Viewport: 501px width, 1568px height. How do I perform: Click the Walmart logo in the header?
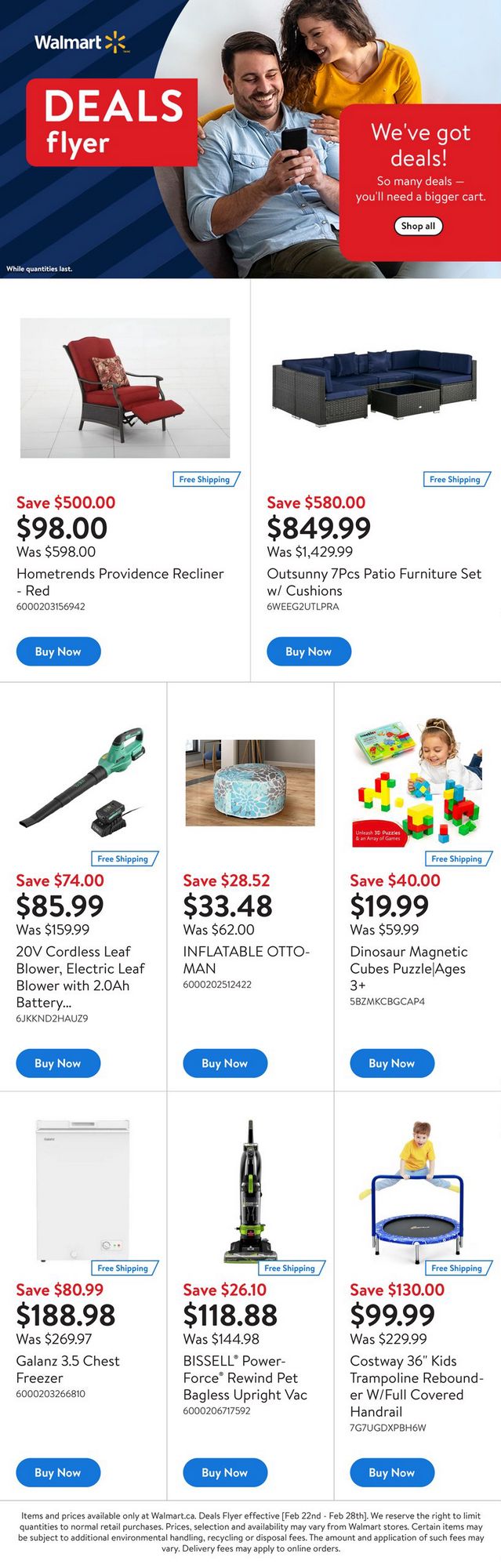click(x=81, y=42)
